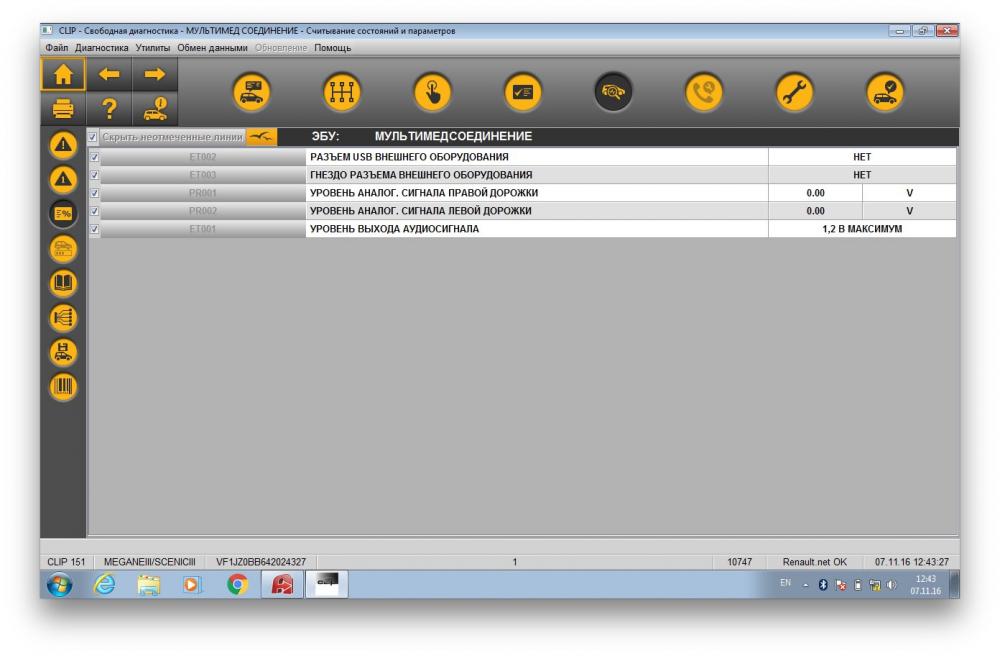Uncheck the ET001 row checkbox
This screenshot has height=656, width=1000.
(x=94, y=229)
